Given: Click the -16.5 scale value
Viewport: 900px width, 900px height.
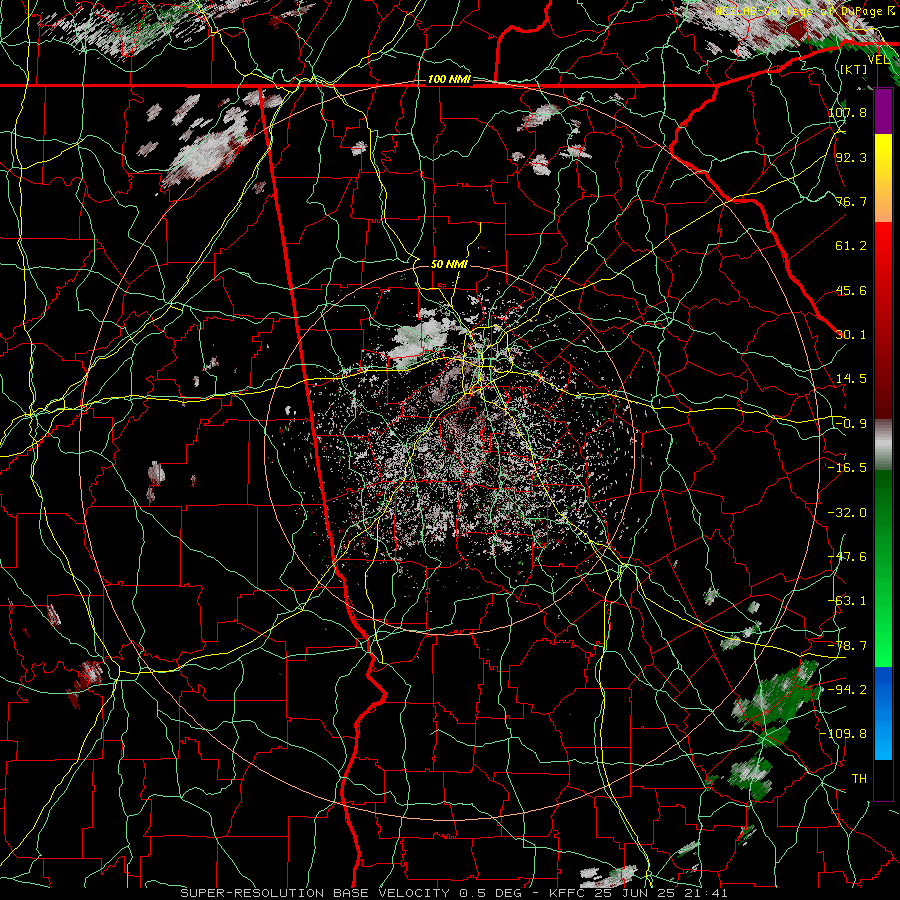Looking at the screenshot, I should point(848,468).
